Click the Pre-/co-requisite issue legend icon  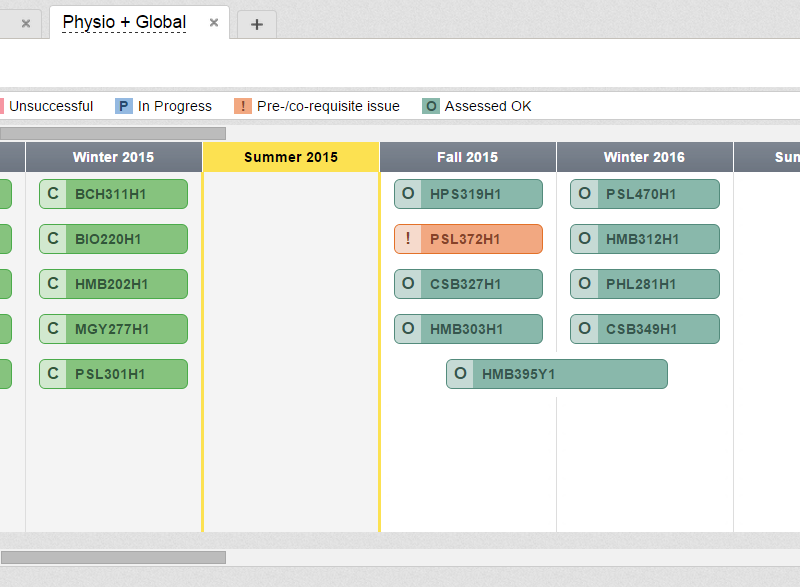point(242,106)
